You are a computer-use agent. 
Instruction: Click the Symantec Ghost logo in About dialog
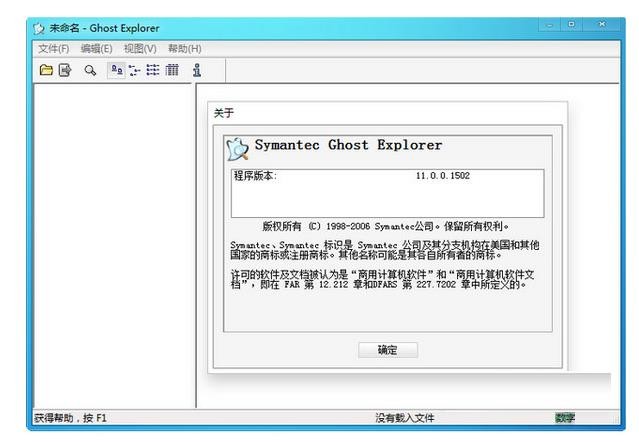(x=238, y=148)
